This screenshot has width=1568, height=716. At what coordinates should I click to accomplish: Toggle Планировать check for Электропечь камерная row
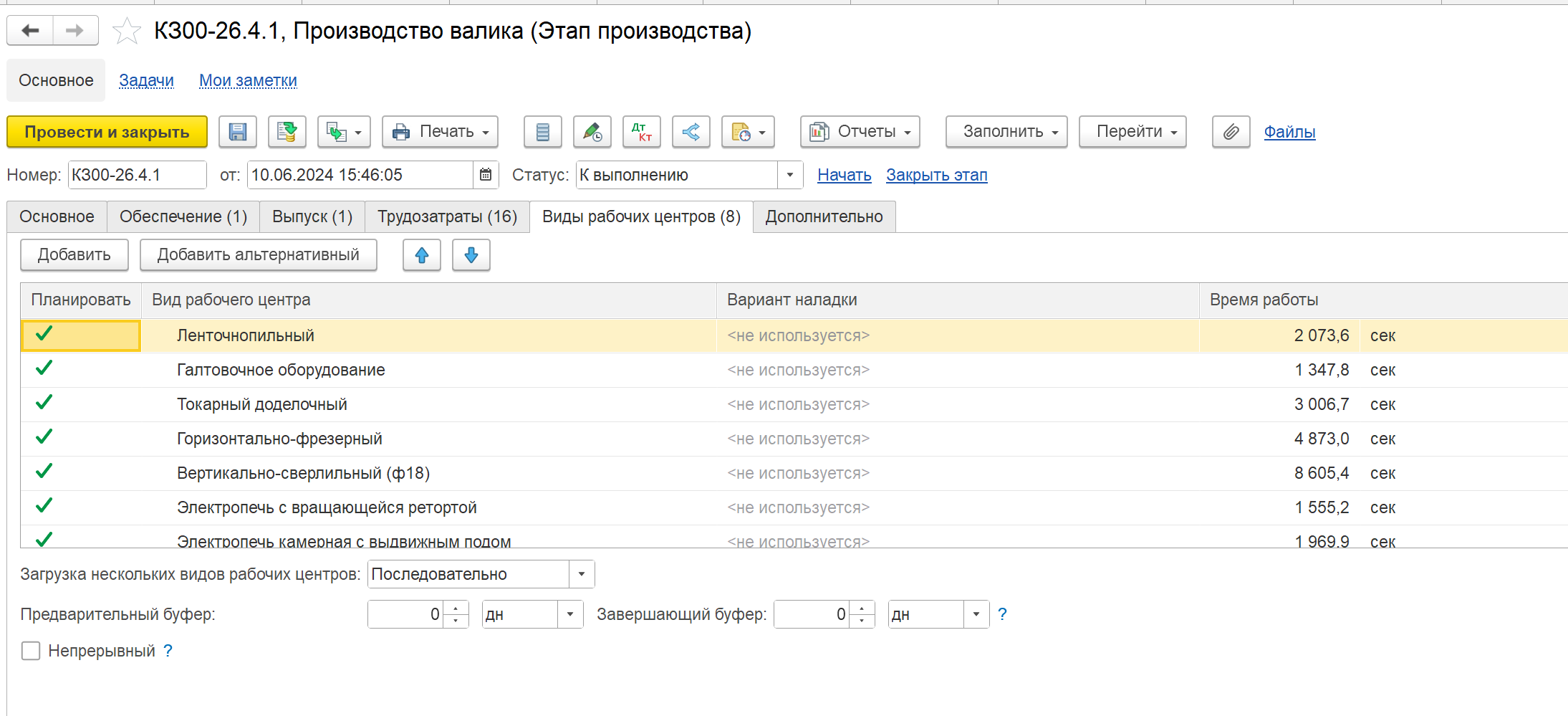tap(44, 539)
